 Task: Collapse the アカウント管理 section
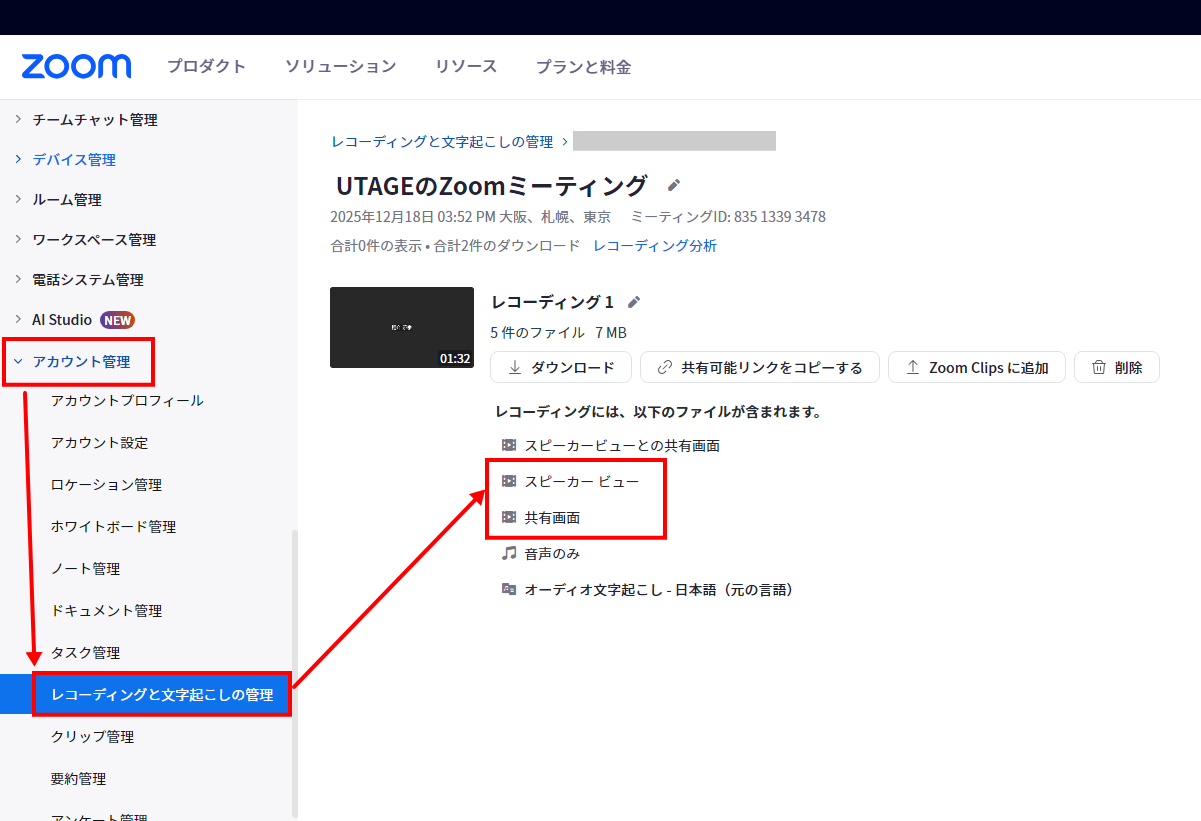(x=18, y=361)
